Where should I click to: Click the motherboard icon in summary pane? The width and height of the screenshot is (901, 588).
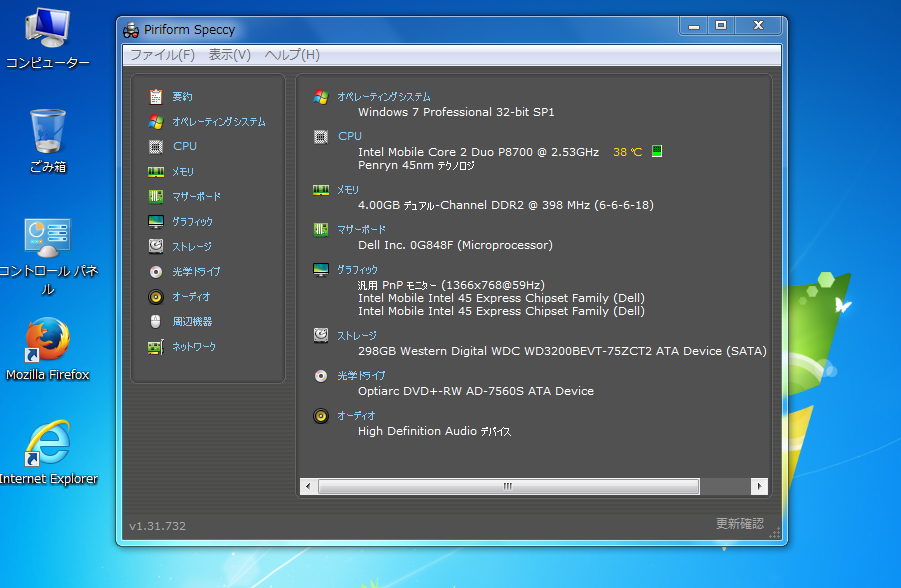click(x=321, y=230)
